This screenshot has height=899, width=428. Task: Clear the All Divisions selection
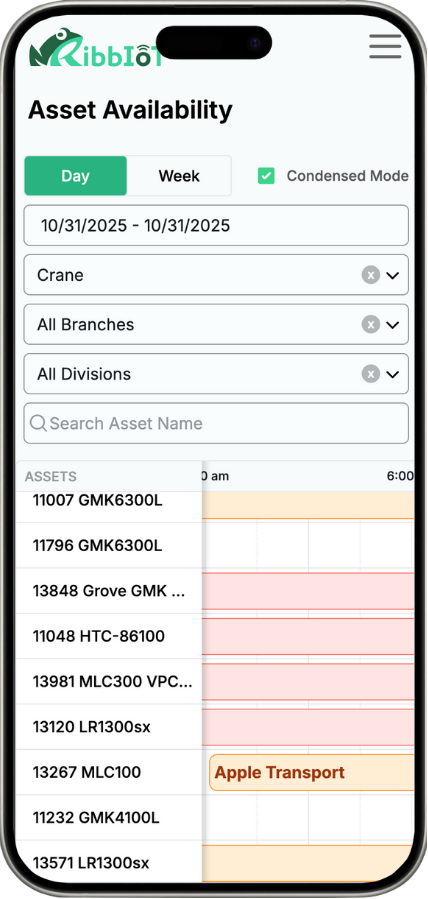(x=371, y=374)
